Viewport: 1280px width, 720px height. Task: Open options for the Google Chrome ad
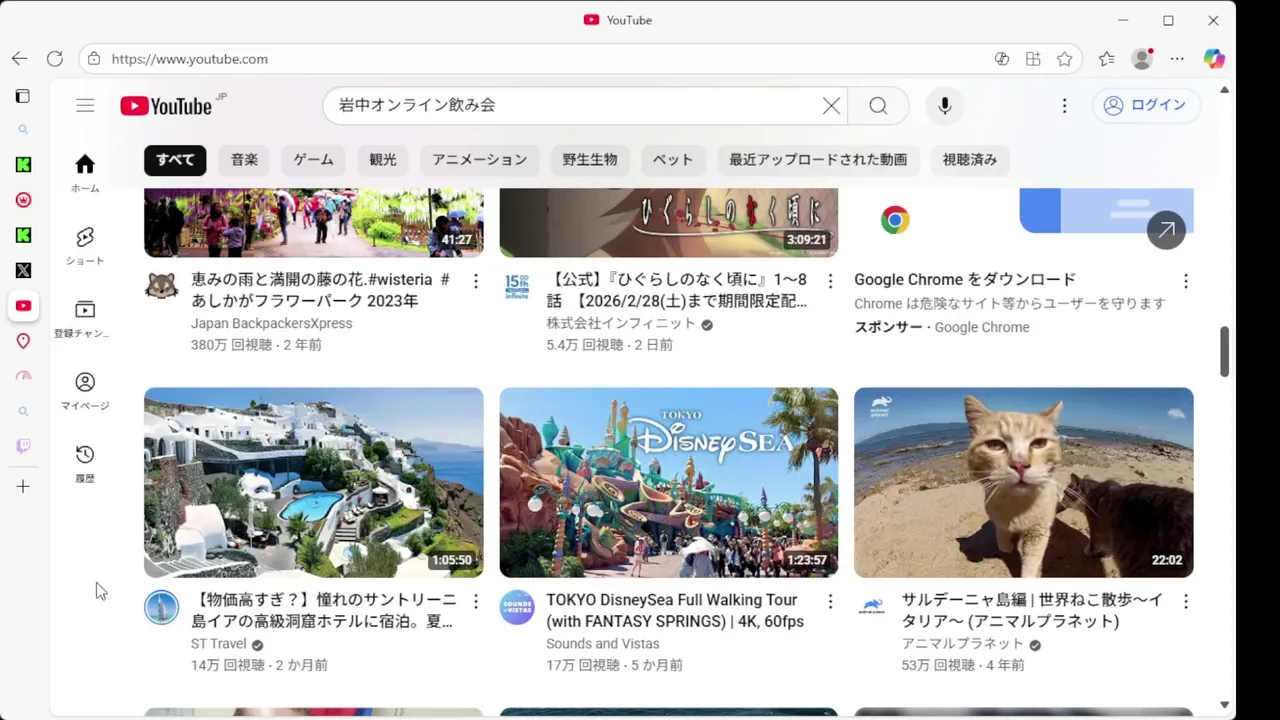(1186, 281)
